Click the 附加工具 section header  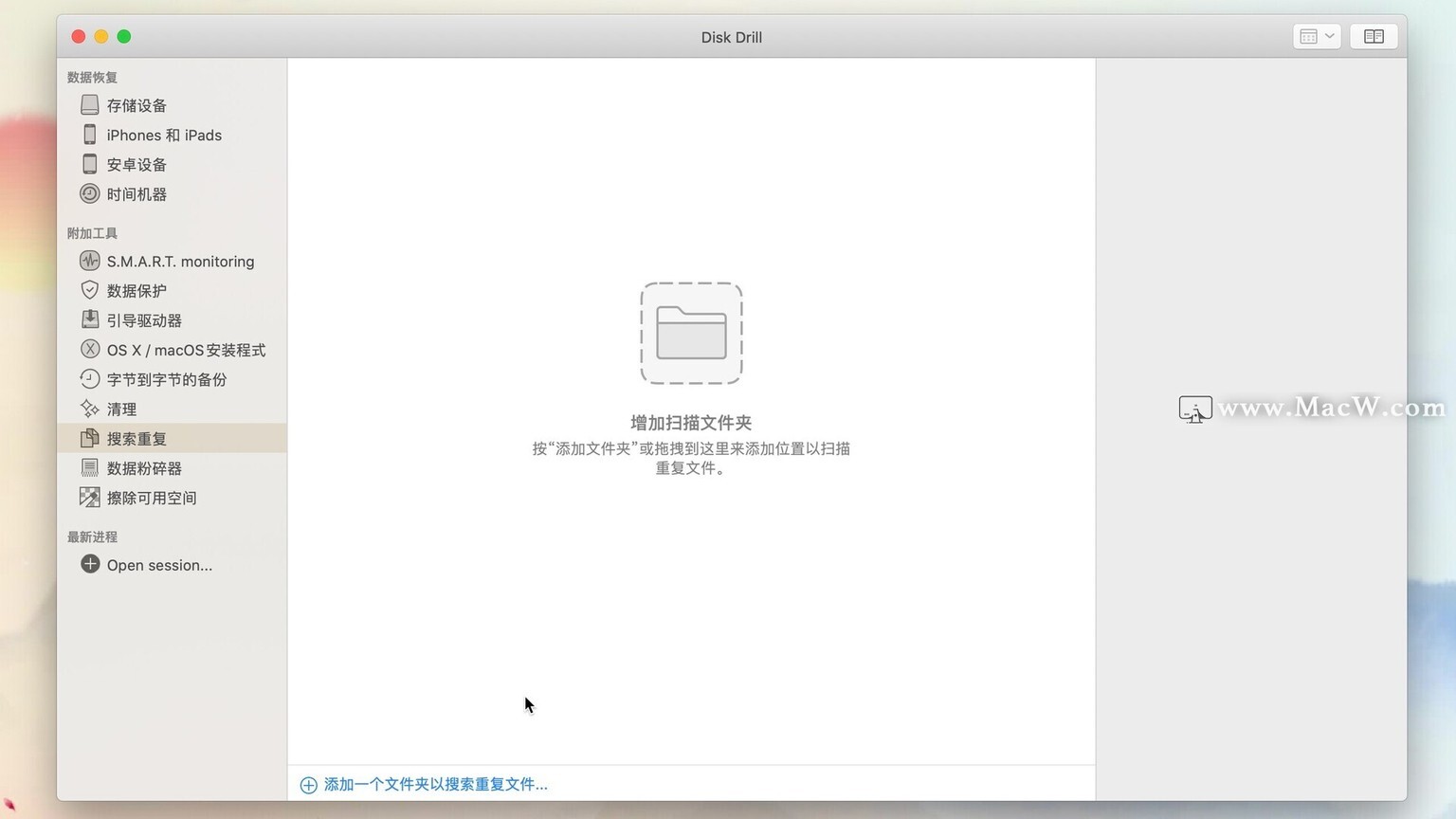(92, 232)
